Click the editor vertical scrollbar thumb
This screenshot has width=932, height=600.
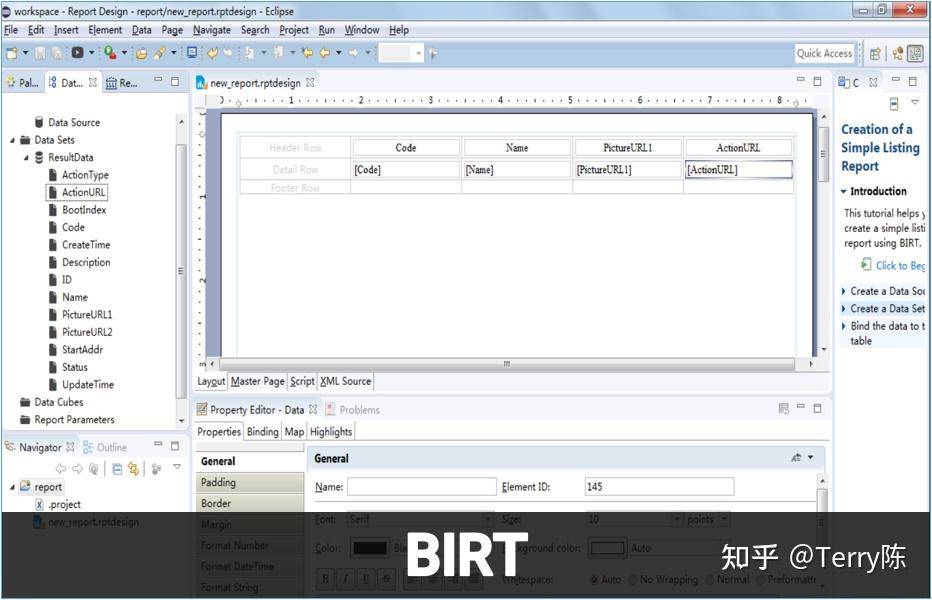click(823, 153)
